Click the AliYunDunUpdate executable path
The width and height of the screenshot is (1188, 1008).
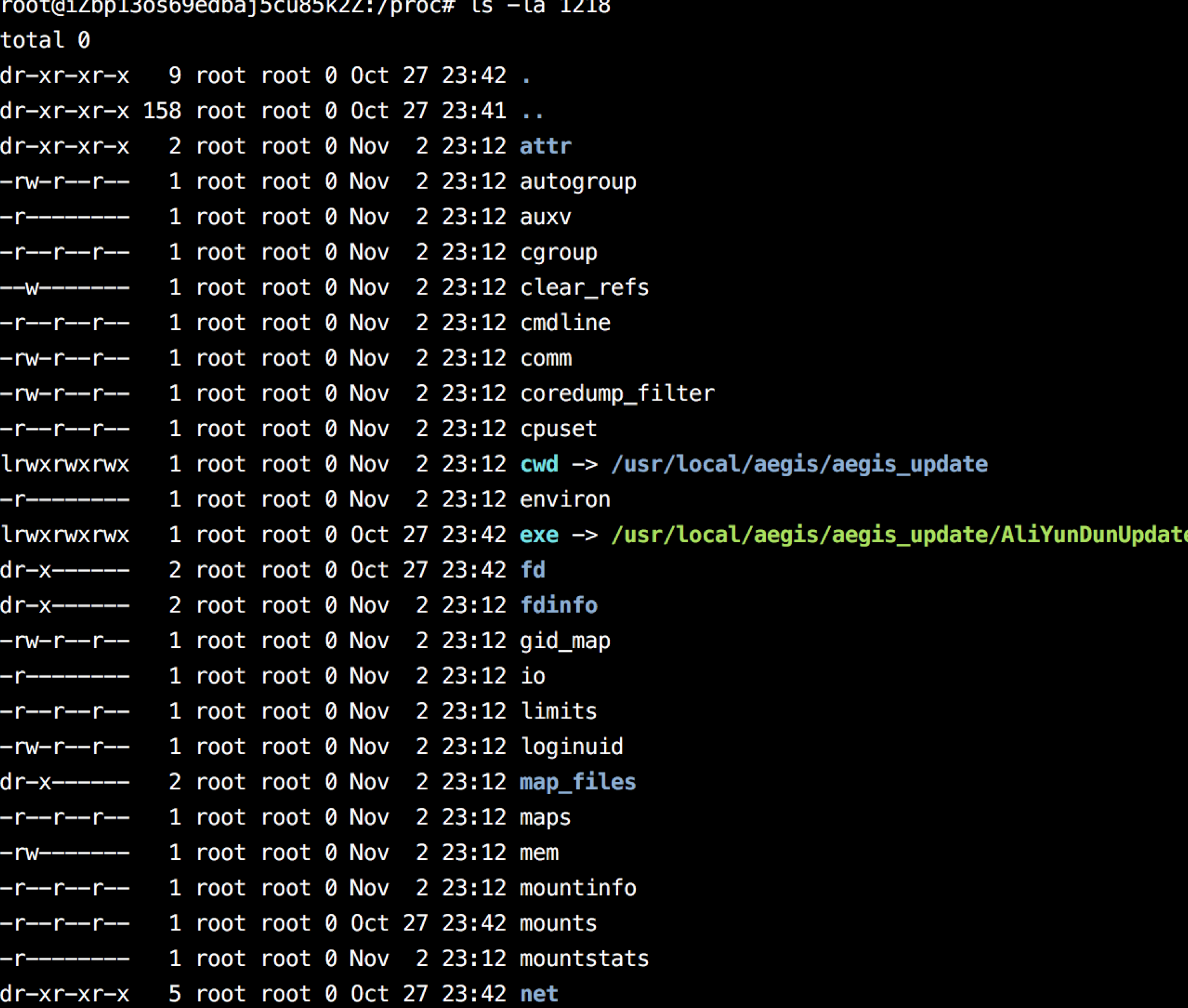[x=898, y=534]
